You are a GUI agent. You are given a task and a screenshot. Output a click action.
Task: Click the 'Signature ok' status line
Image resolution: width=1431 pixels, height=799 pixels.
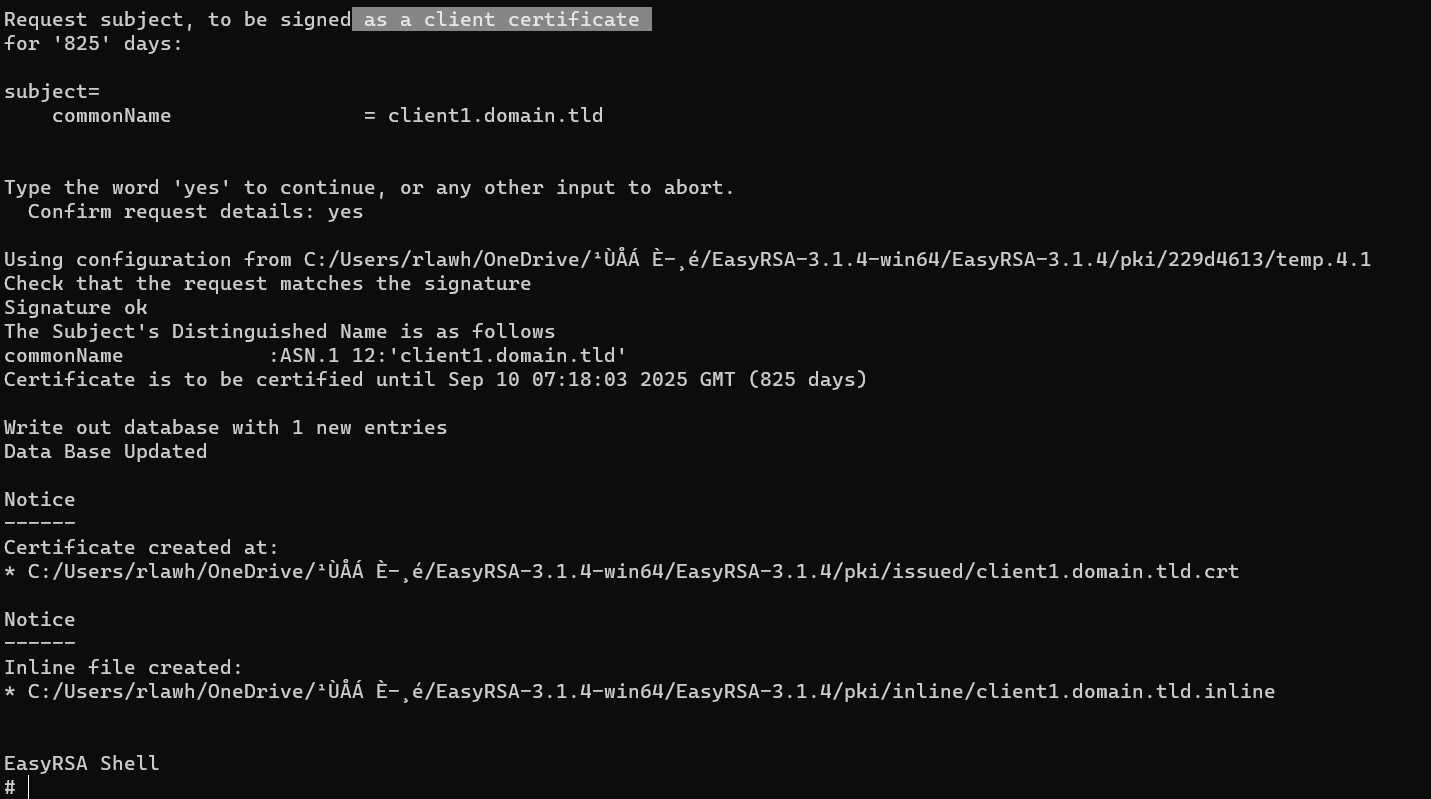(x=76, y=308)
